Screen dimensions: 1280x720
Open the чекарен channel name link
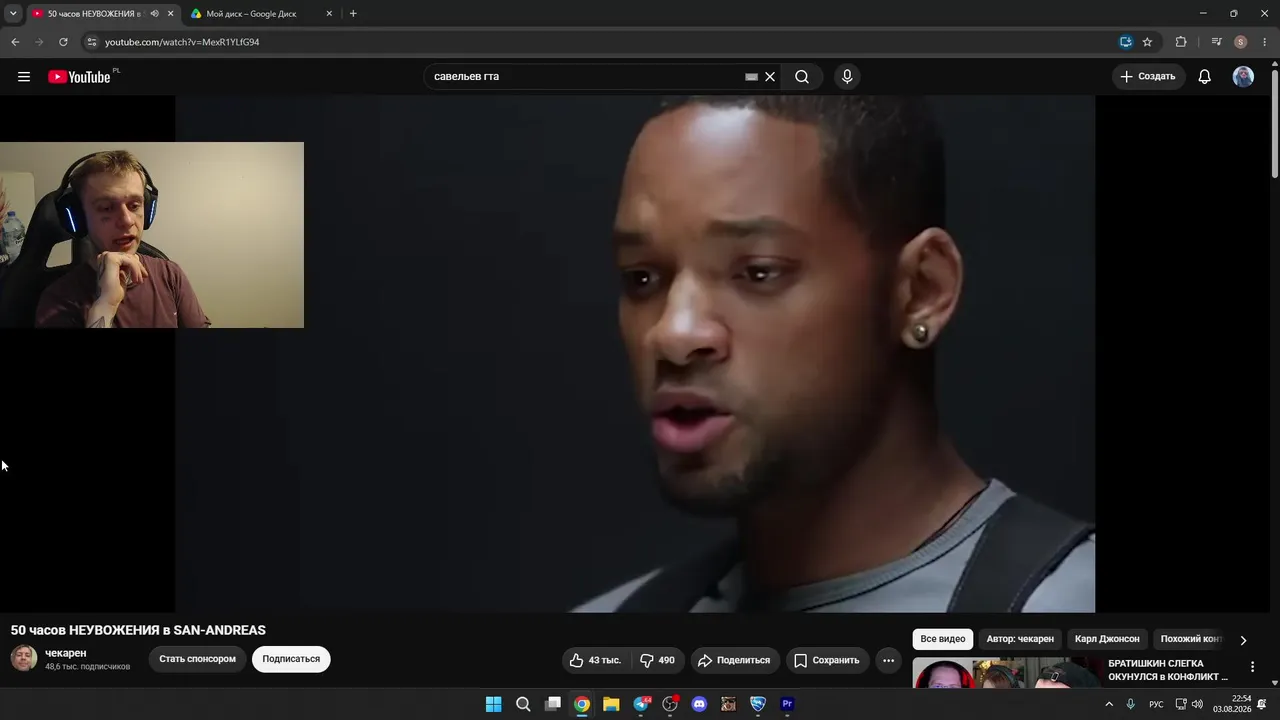(x=66, y=653)
